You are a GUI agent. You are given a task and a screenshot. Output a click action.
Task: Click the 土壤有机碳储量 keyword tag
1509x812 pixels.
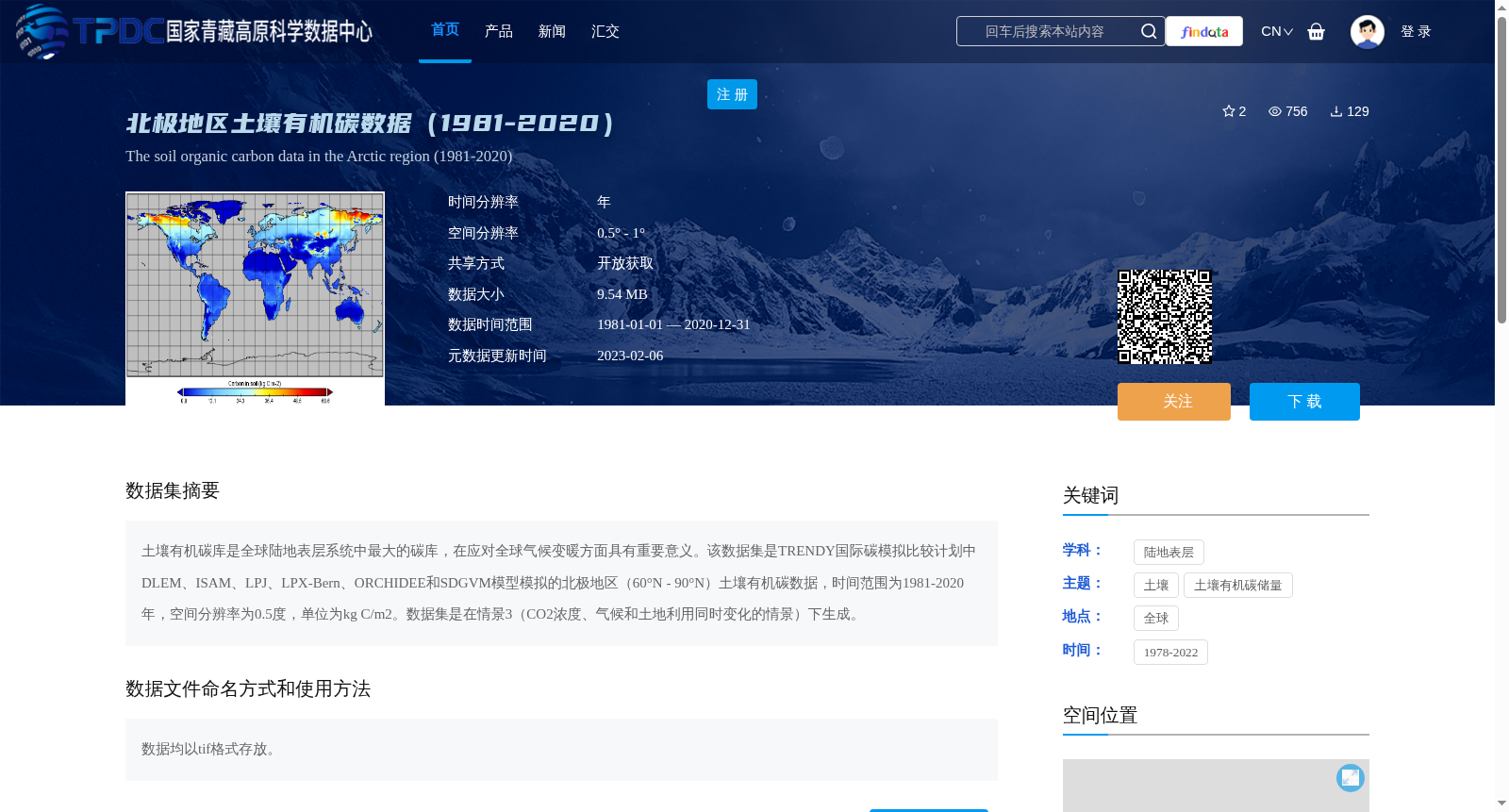point(1238,586)
